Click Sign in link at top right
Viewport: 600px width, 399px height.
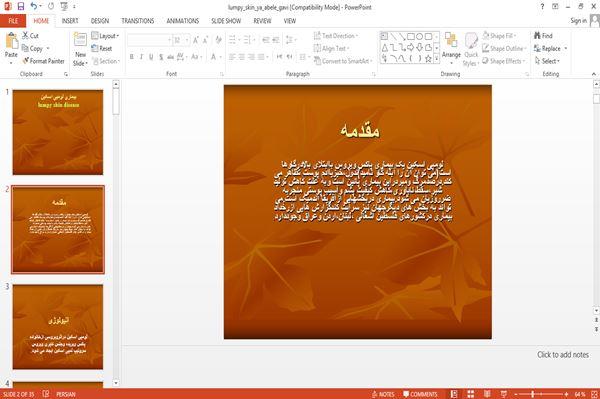coord(578,21)
